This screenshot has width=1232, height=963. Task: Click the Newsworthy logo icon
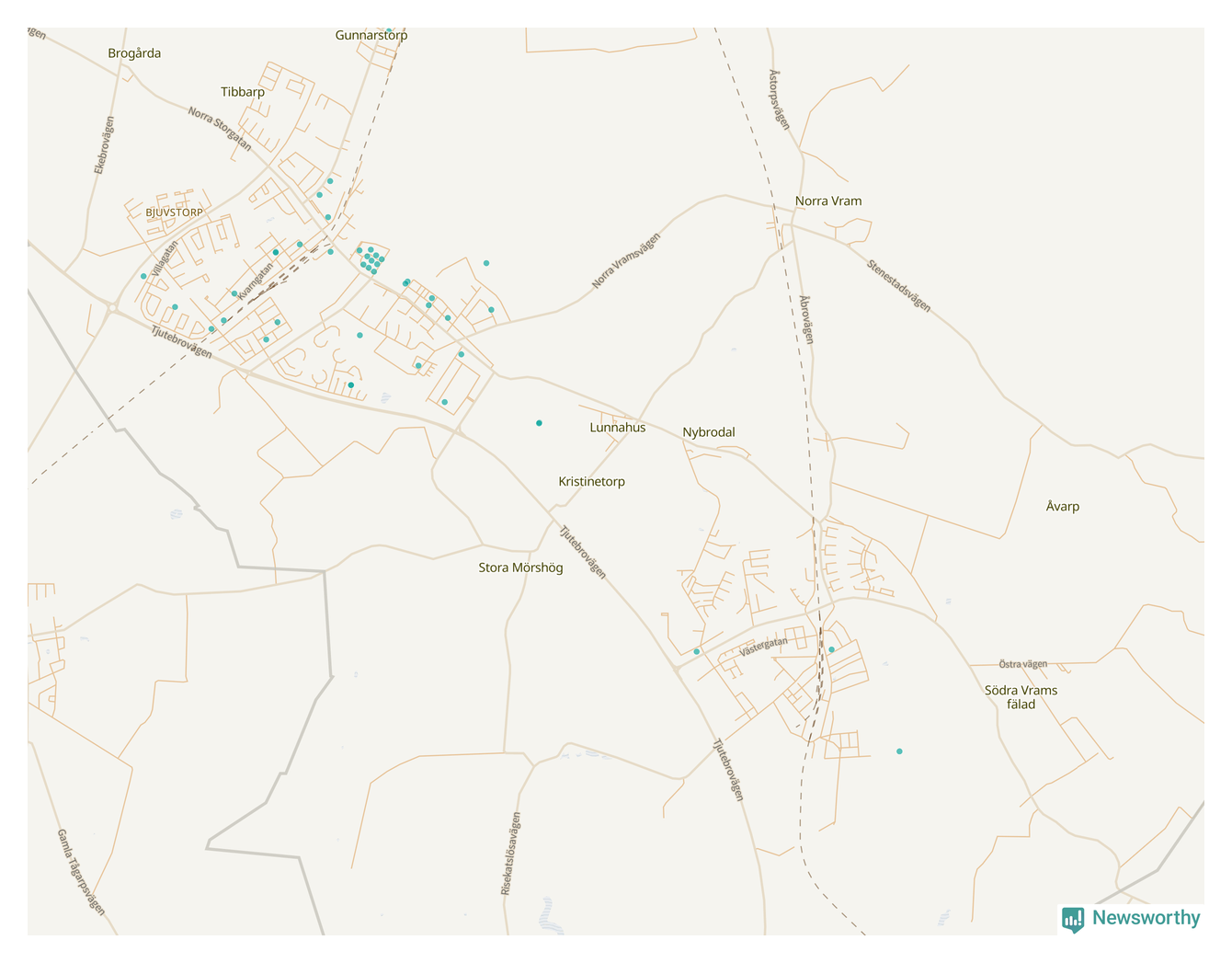(1072, 919)
